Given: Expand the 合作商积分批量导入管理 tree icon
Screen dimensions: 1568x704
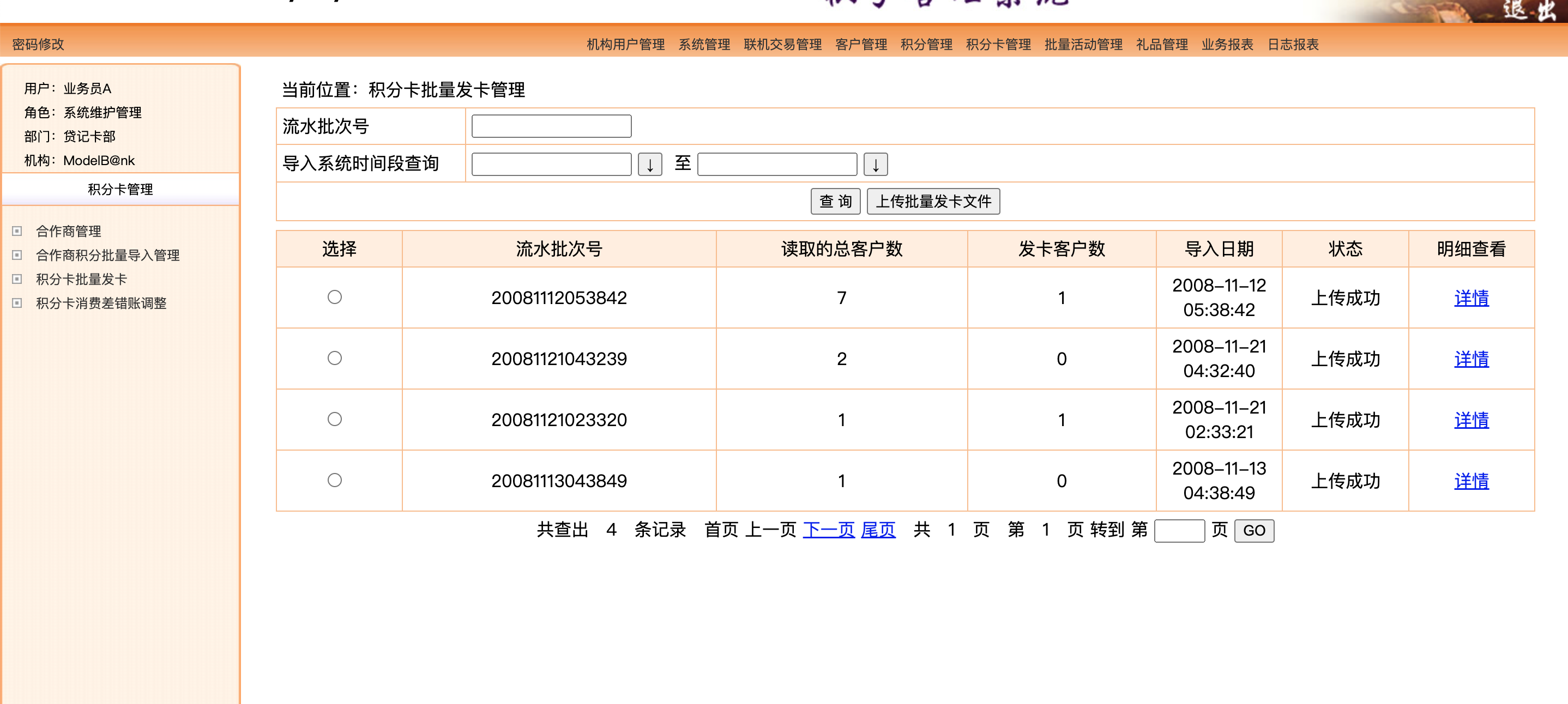Looking at the screenshot, I should pos(17,255).
